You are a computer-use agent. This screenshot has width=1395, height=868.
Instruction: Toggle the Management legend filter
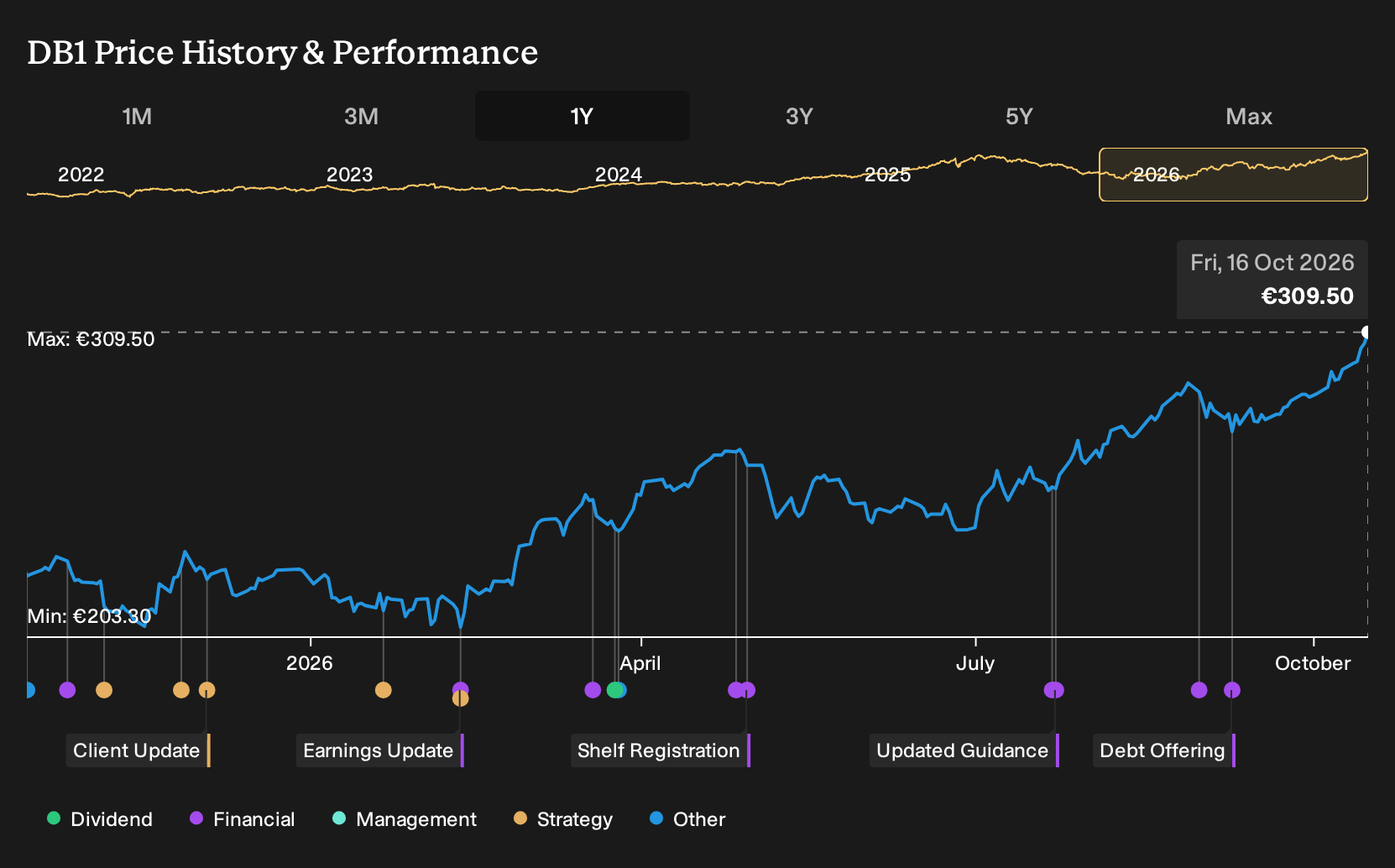pos(405,819)
